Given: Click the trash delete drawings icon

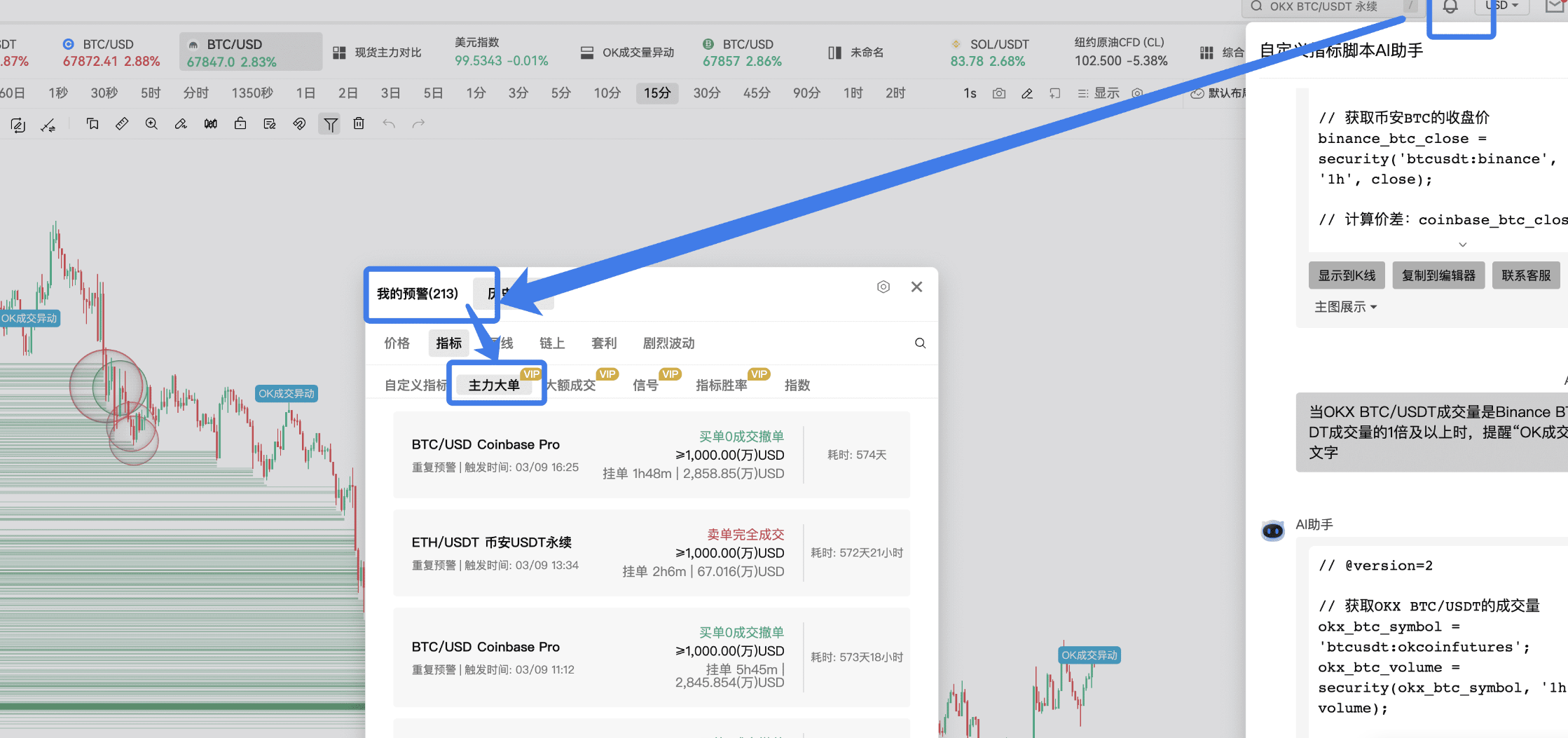Looking at the screenshot, I should tap(359, 124).
